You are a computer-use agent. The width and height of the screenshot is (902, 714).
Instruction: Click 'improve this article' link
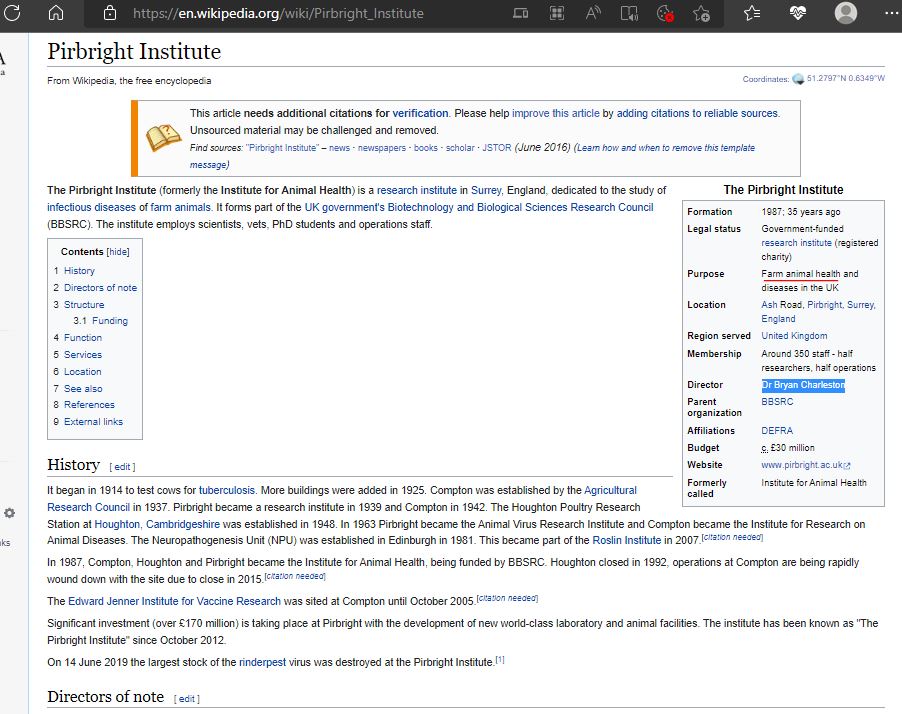(x=556, y=113)
